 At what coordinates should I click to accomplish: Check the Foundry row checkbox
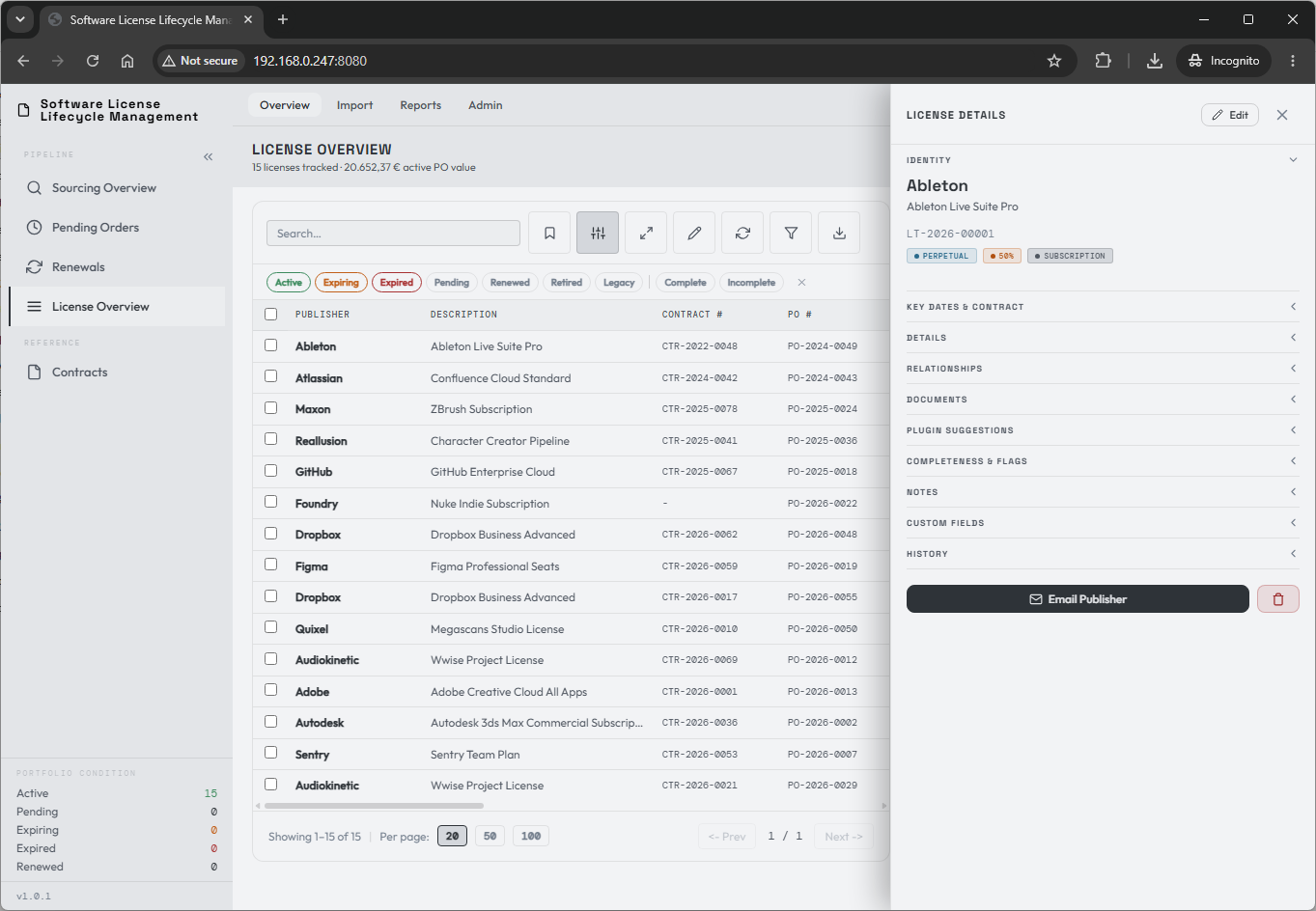(271, 503)
